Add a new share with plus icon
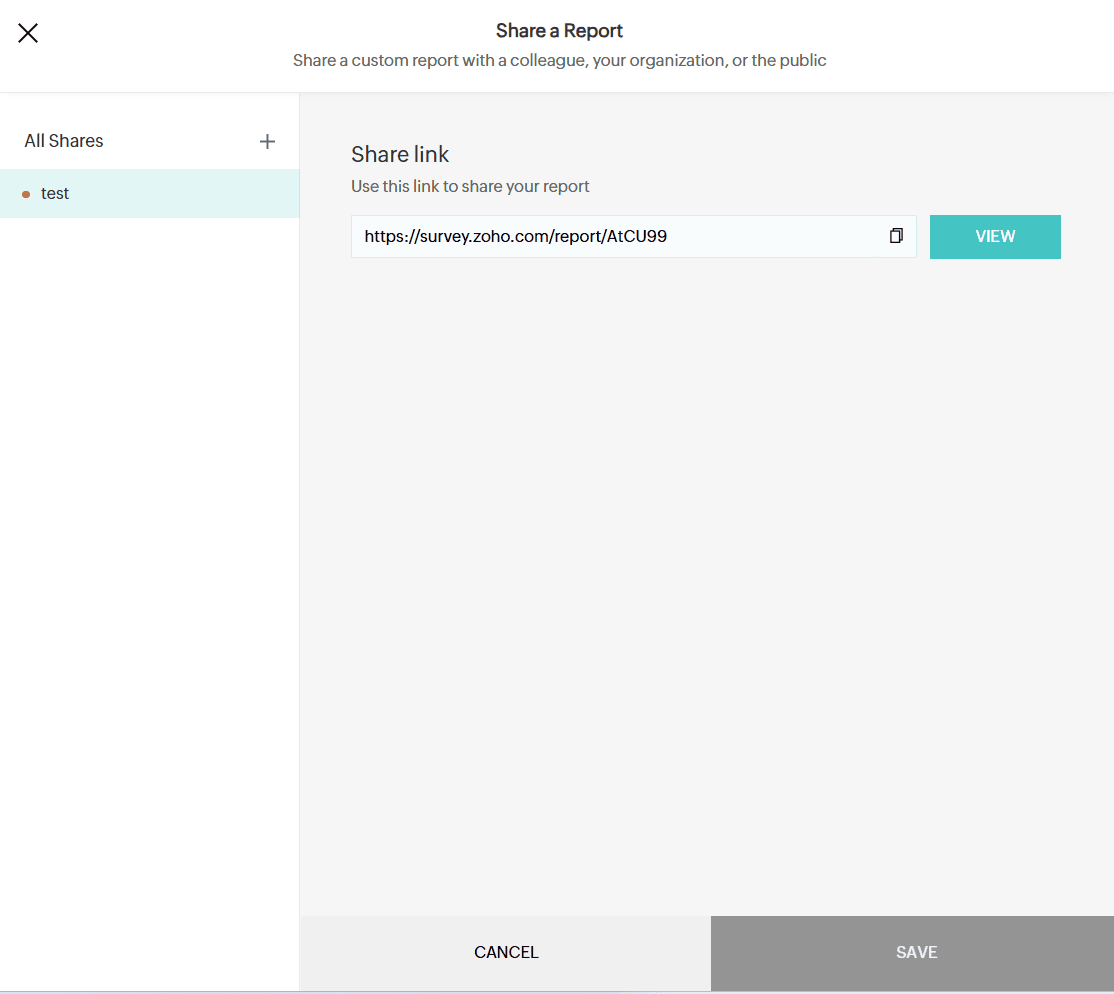 (267, 141)
